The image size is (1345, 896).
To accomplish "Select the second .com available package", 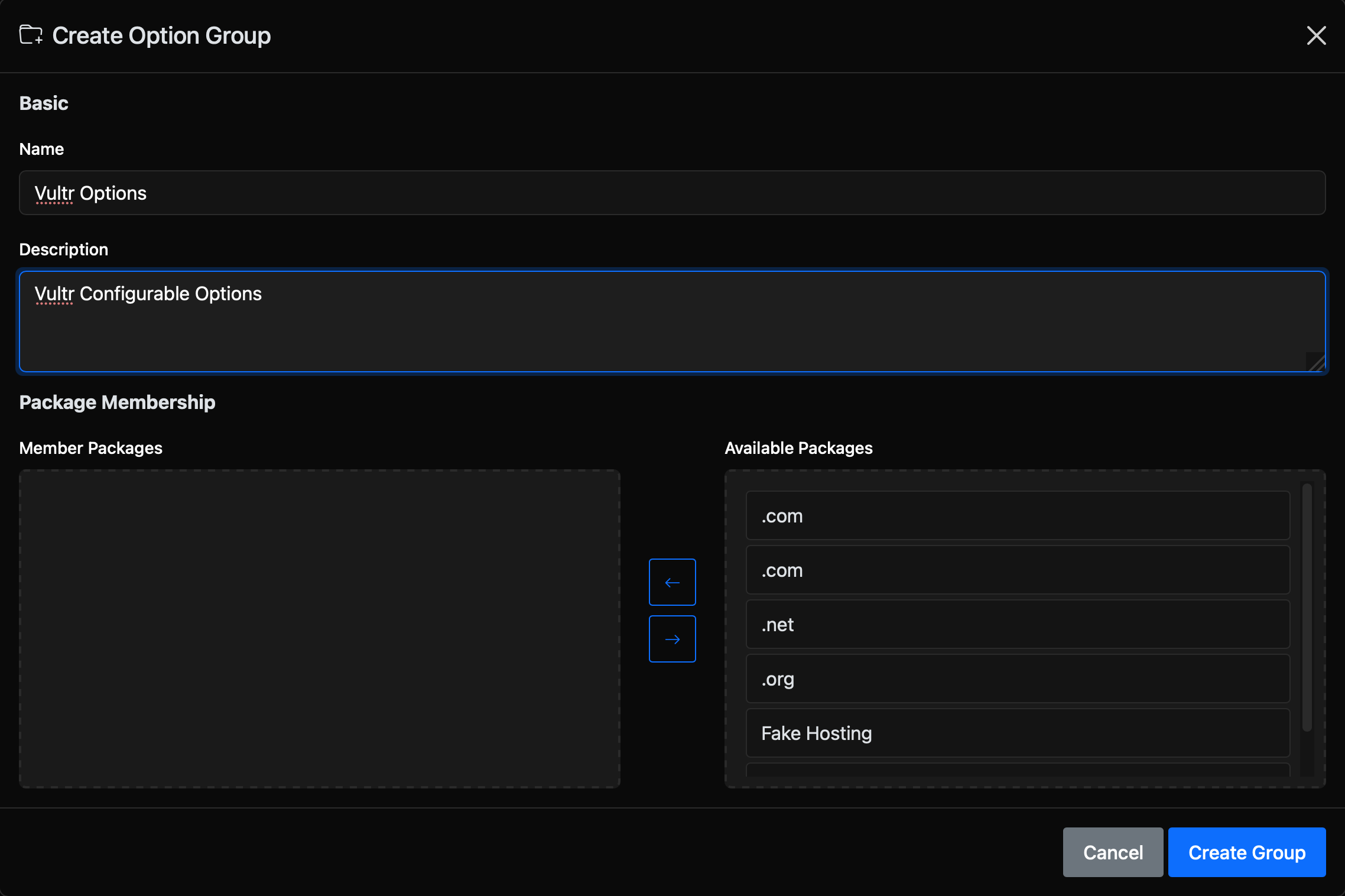I will [1018, 570].
